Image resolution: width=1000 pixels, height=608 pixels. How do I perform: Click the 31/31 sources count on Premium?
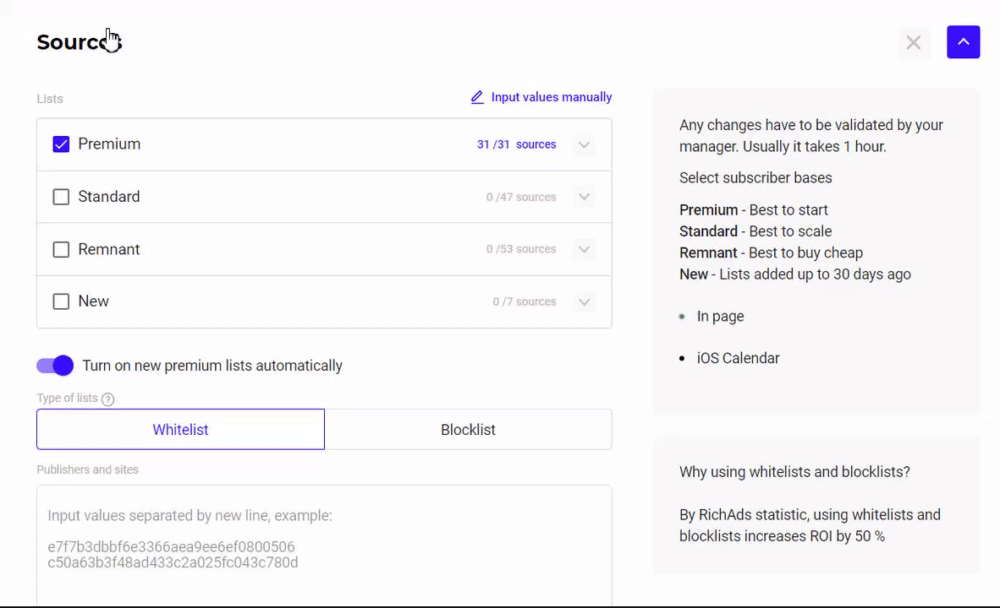(516, 145)
